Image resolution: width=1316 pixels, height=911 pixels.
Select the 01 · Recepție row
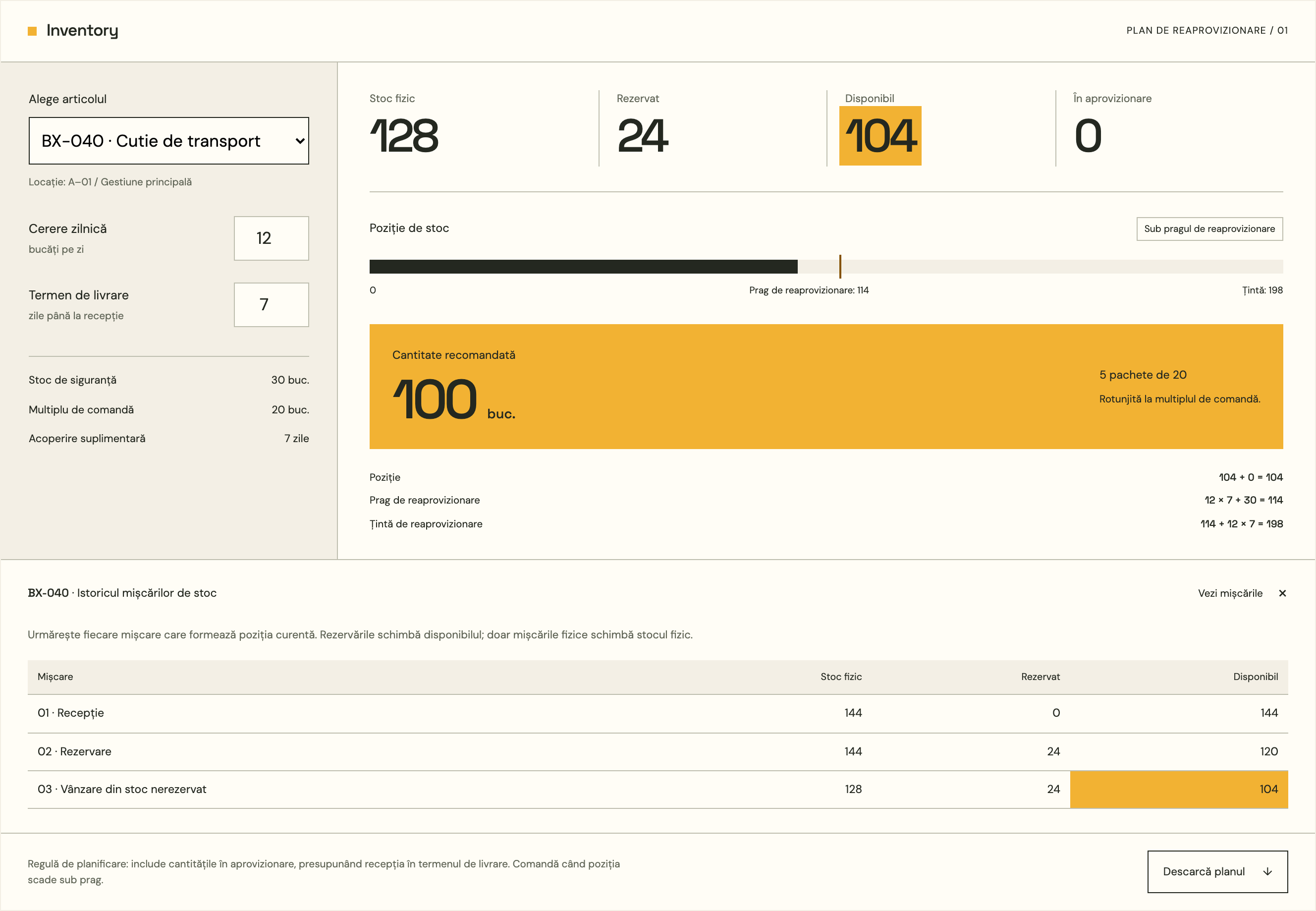click(x=658, y=713)
